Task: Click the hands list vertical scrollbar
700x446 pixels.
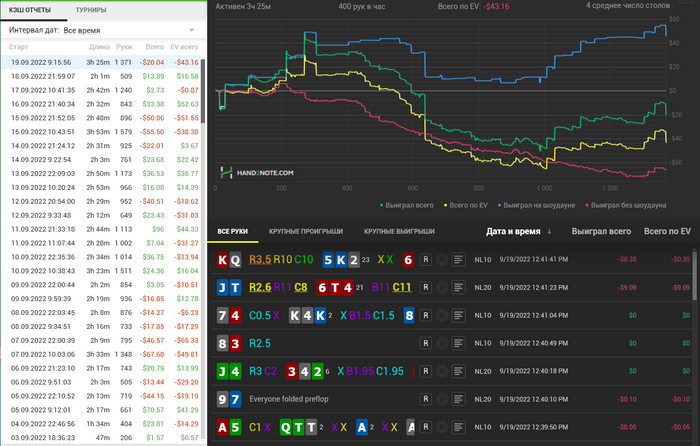Action: 695,275
